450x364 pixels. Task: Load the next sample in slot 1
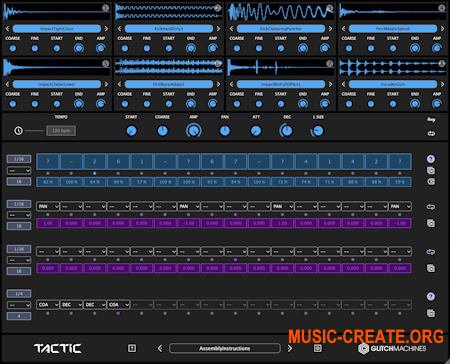point(106,29)
